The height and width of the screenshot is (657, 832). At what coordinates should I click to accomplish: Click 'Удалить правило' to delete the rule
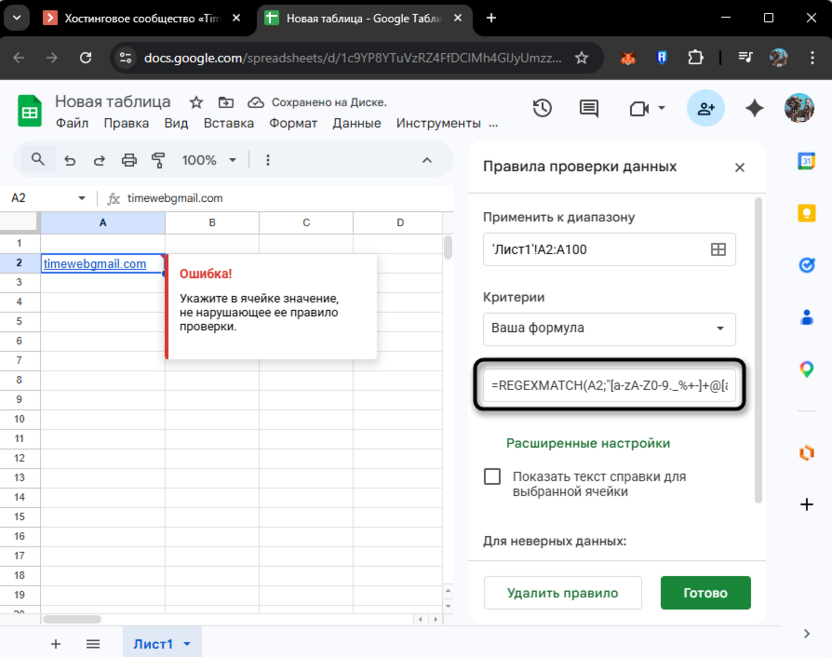[562, 592]
